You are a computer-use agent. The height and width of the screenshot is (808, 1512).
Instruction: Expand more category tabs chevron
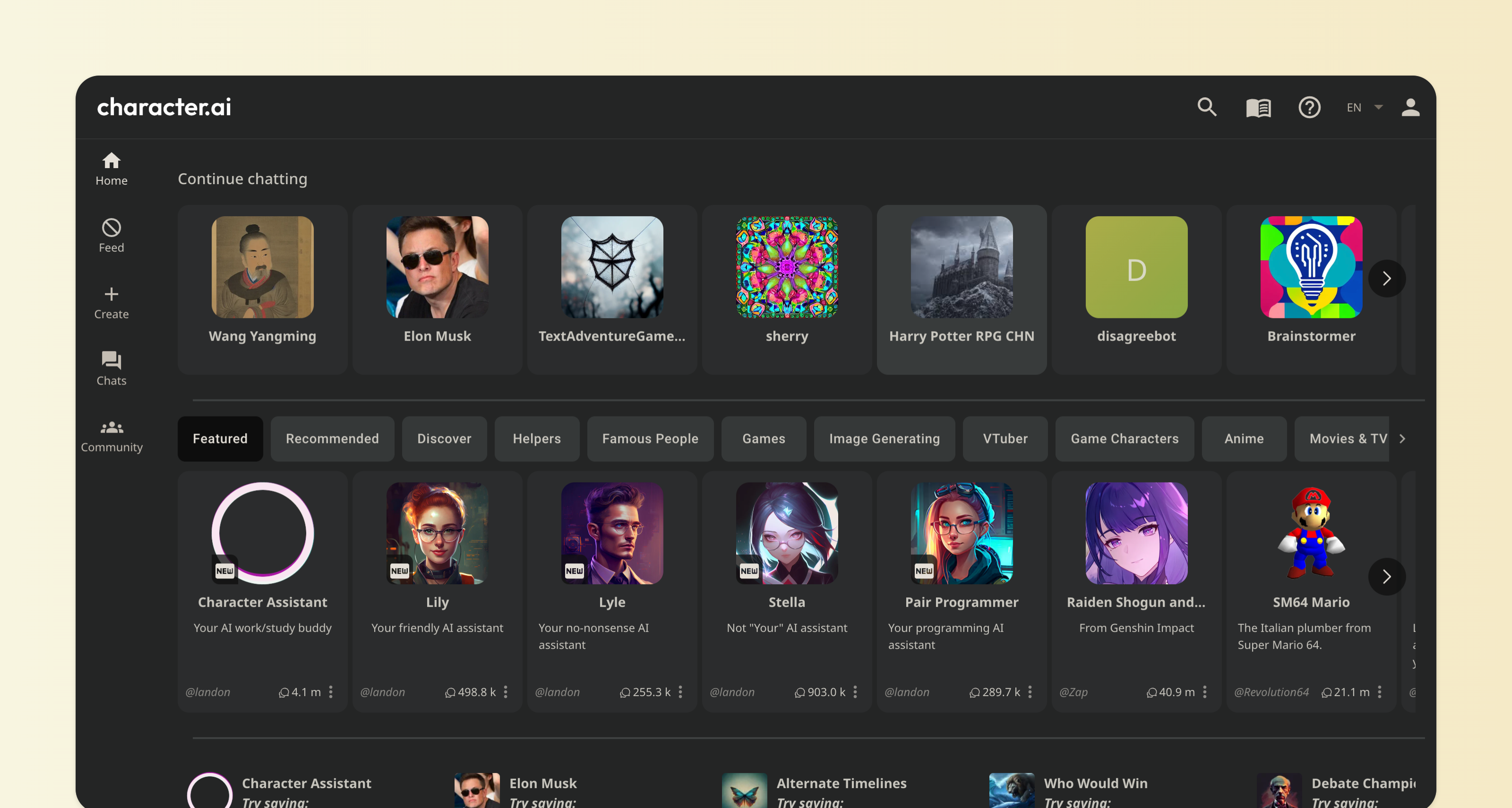point(1403,439)
